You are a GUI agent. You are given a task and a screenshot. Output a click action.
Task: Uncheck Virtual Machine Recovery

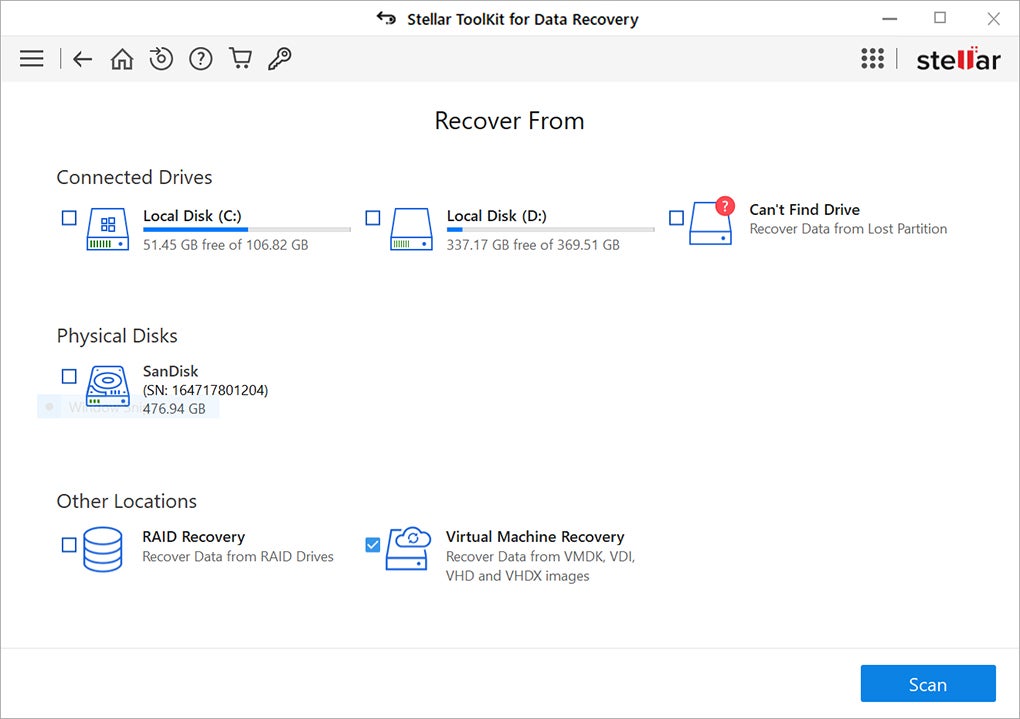click(372, 545)
